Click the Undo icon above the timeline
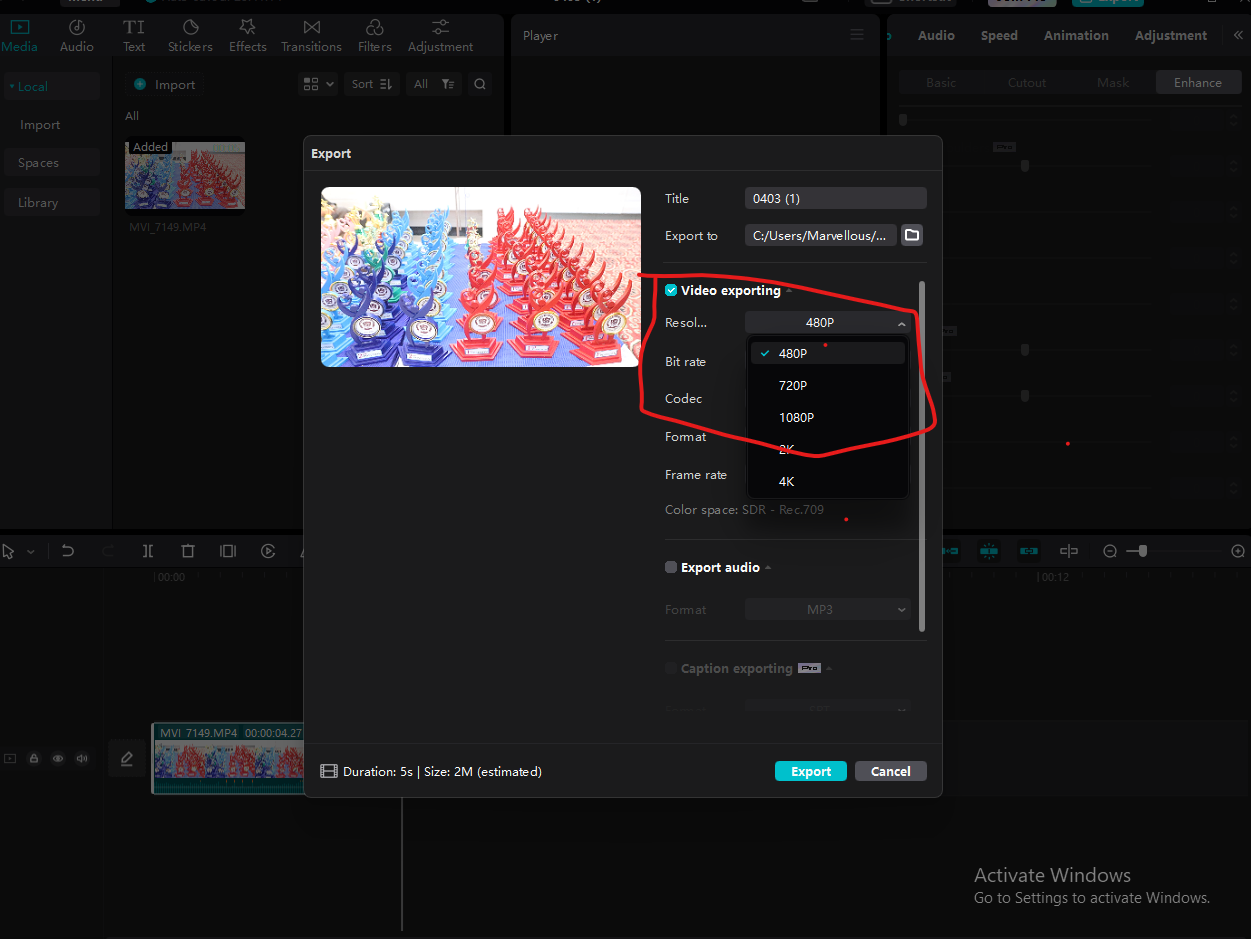 [x=67, y=550]
